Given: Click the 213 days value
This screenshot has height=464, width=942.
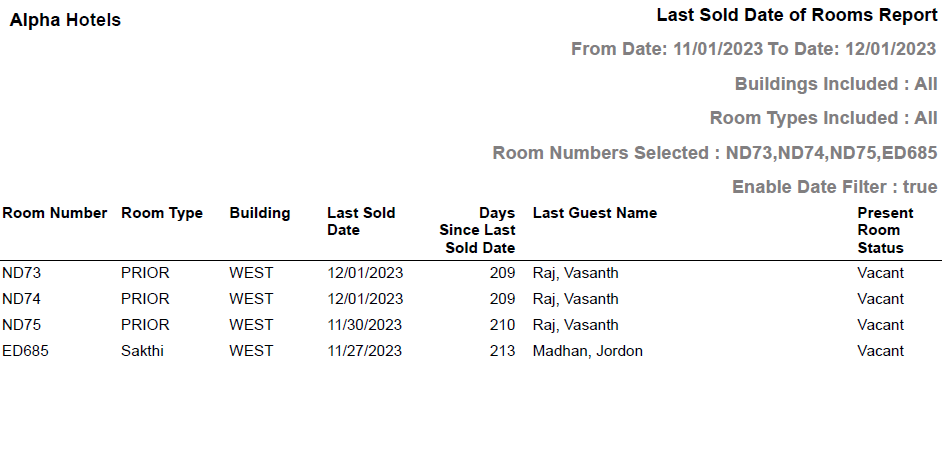Looking at the screenshot, I should (502, 351).
